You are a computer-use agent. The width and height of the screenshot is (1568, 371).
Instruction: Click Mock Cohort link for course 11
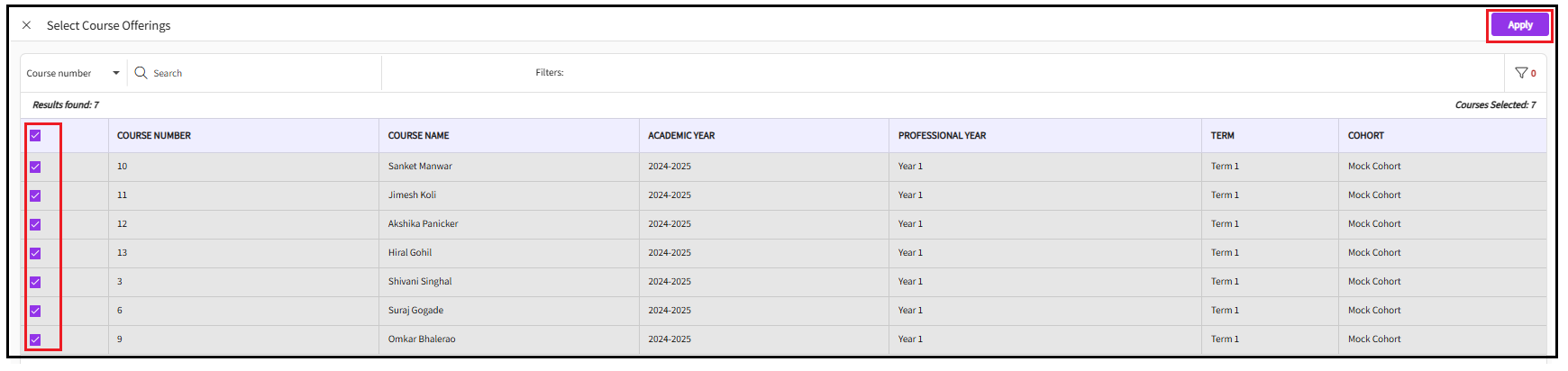click(x=1374, y=195)
